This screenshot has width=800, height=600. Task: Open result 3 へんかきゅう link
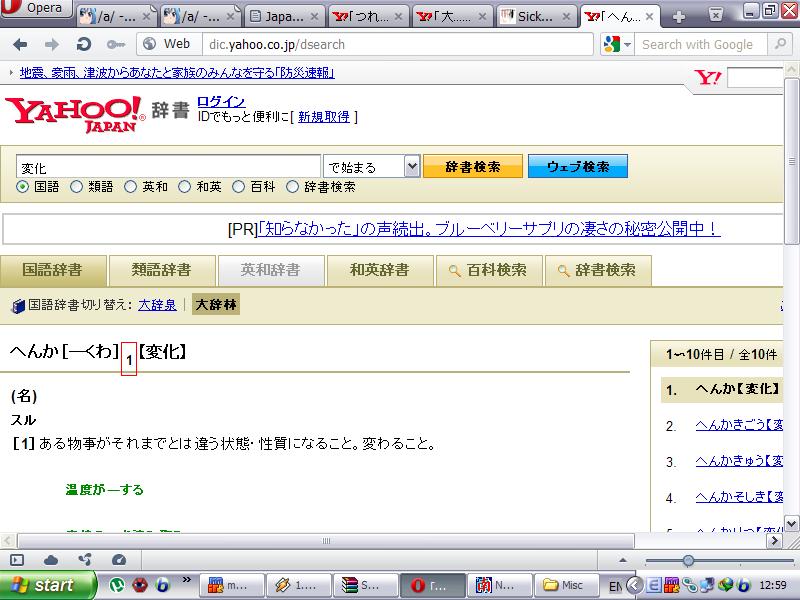pyautogui.click(x=739, y=461)
